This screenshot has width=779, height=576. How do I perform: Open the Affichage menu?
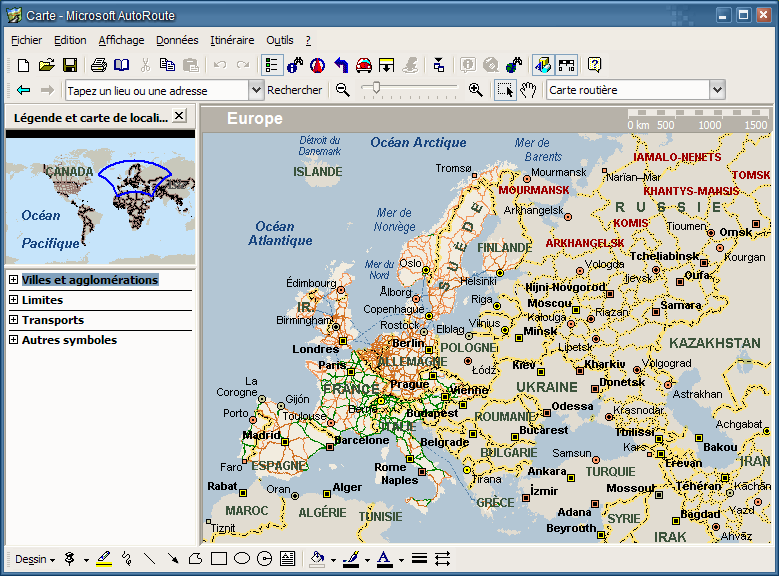[121, 40]
